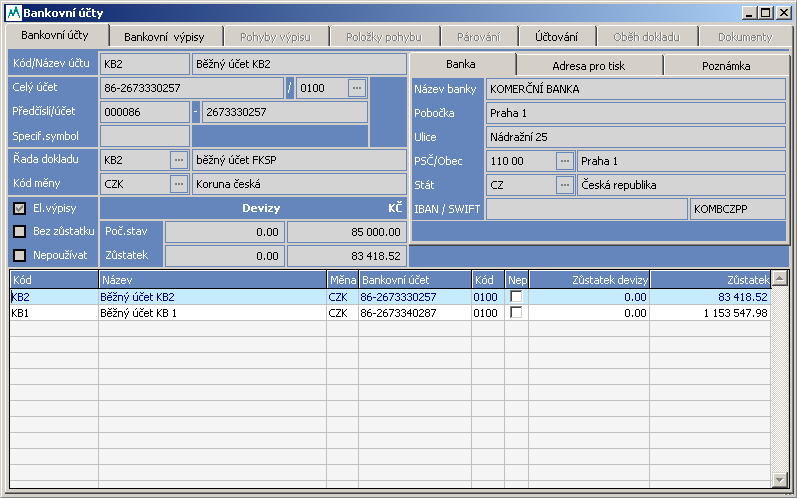Screen dimensions: 797x498
Task: Open PSČ 110 00 lookup button
Action: (565, 161)
